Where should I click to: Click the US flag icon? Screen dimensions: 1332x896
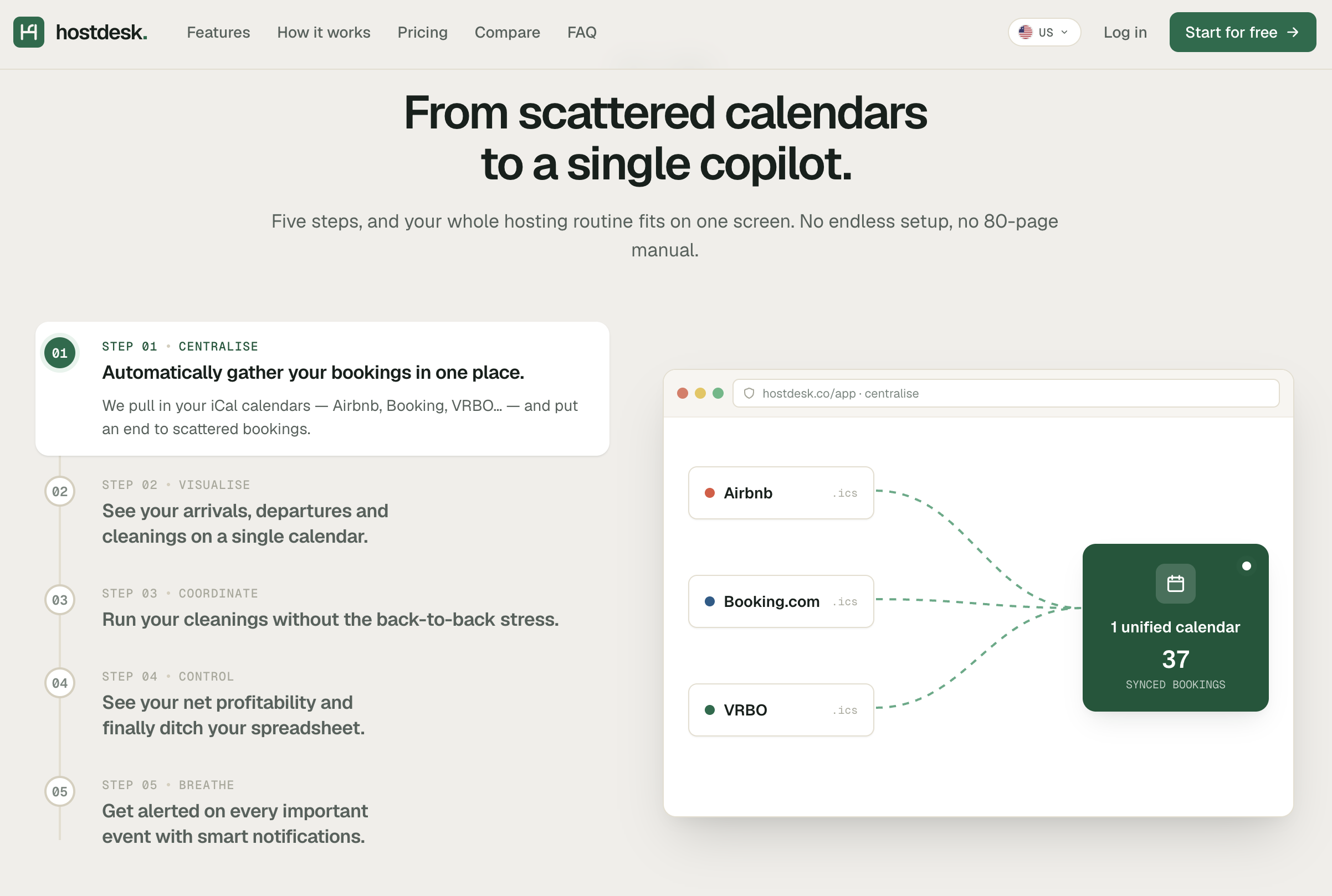click(1026, 32)
